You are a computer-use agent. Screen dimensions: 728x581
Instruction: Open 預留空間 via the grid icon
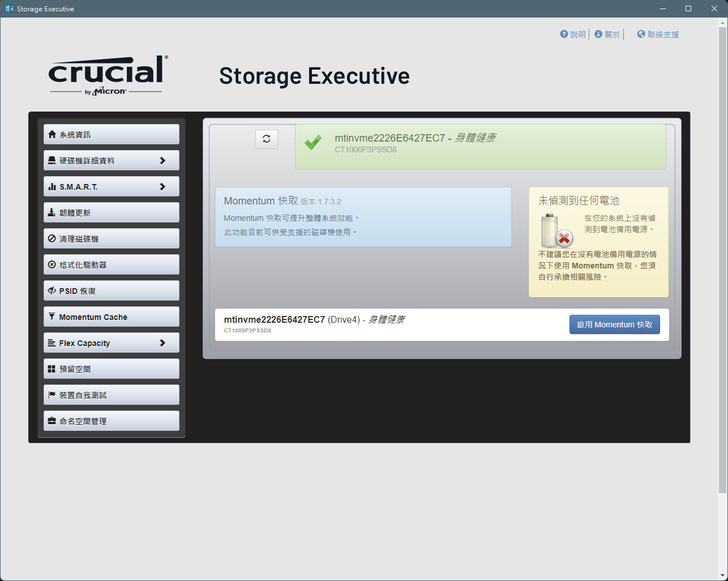(x=52, y=369)
